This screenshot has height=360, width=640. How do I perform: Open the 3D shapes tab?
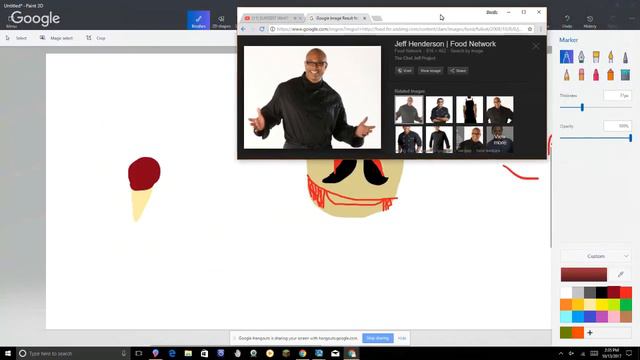point(222,21)
